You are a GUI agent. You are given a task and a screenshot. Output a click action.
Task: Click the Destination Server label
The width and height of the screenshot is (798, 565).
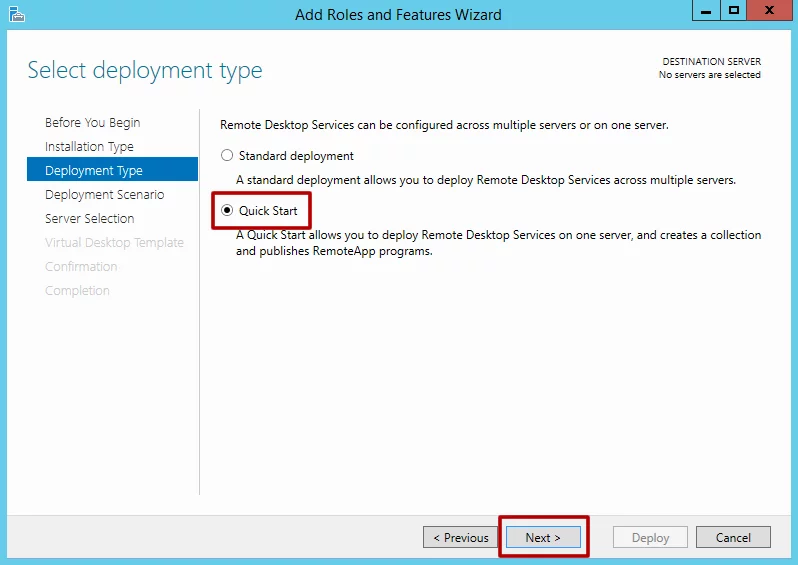point(711,62)
